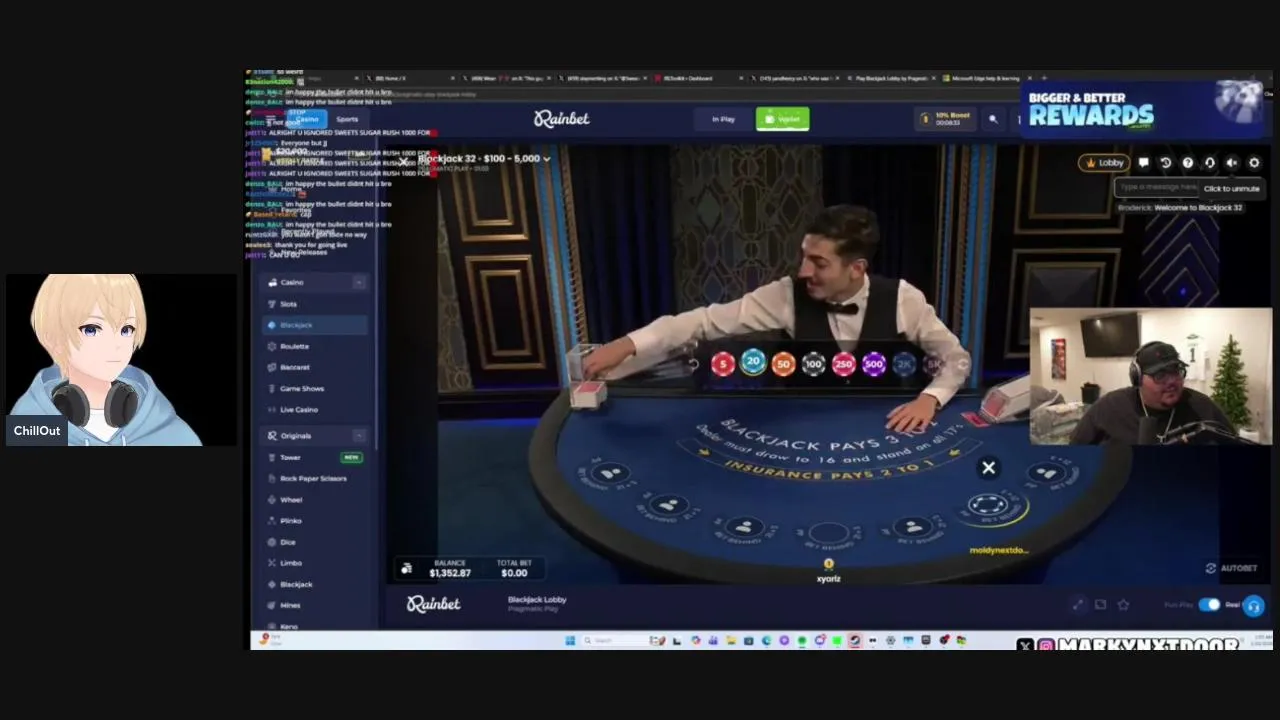Select the 5 chip

723,365
